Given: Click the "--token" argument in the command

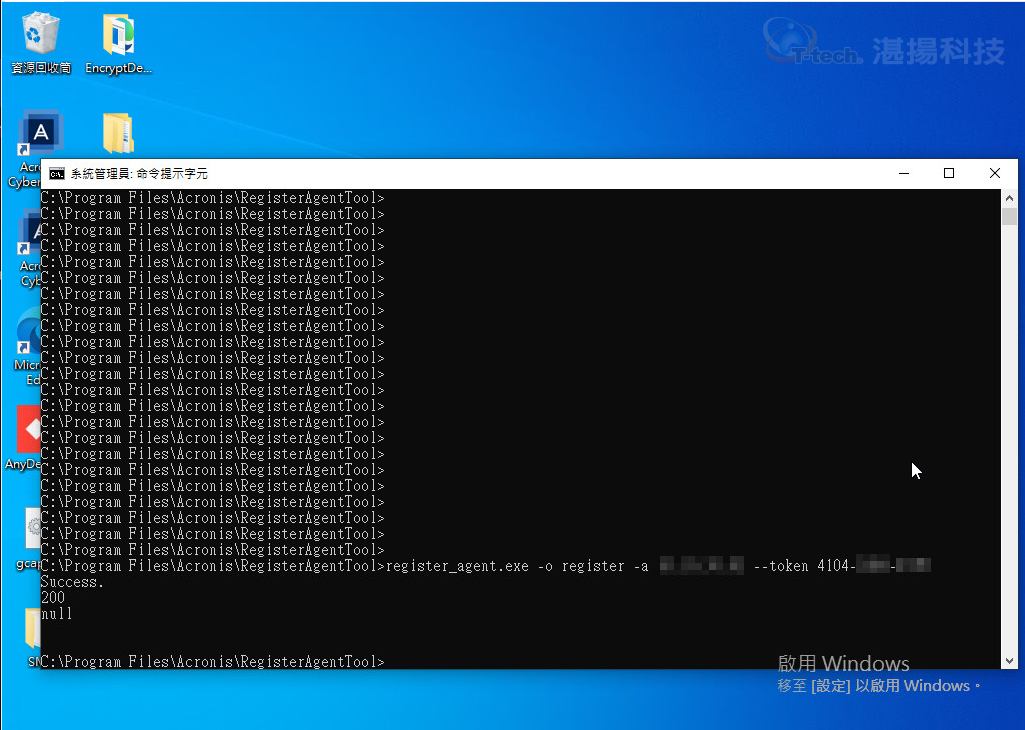Looking at the screenshot, I should [781, 566].
